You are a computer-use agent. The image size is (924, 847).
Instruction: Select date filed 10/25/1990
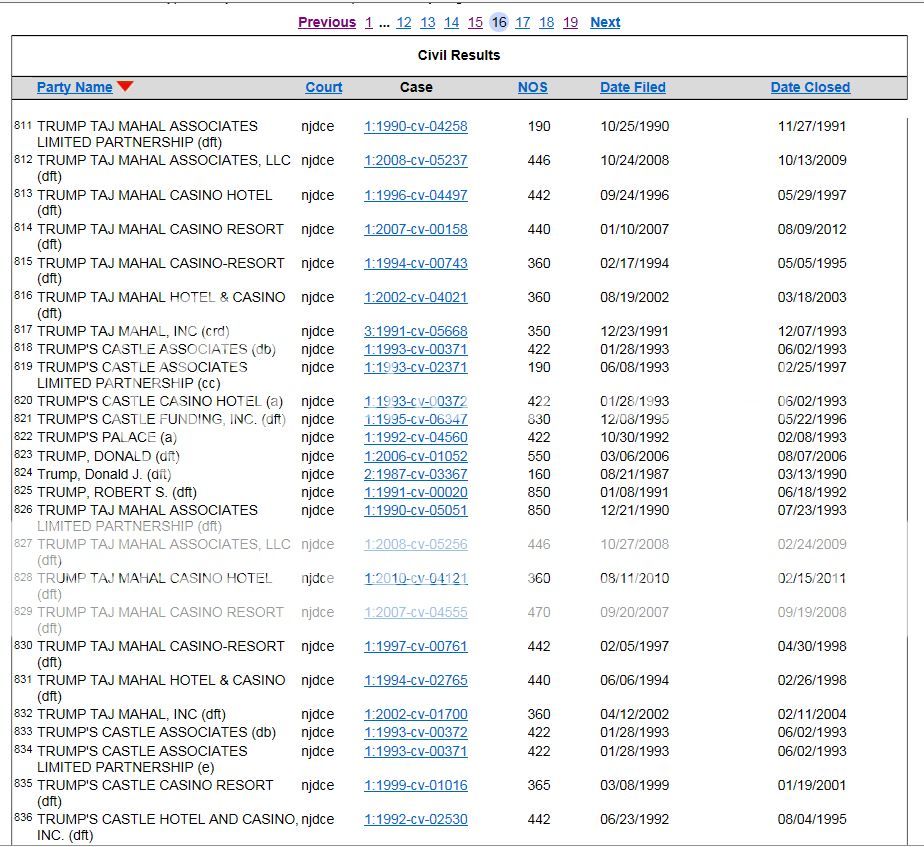tap(635, 126)
